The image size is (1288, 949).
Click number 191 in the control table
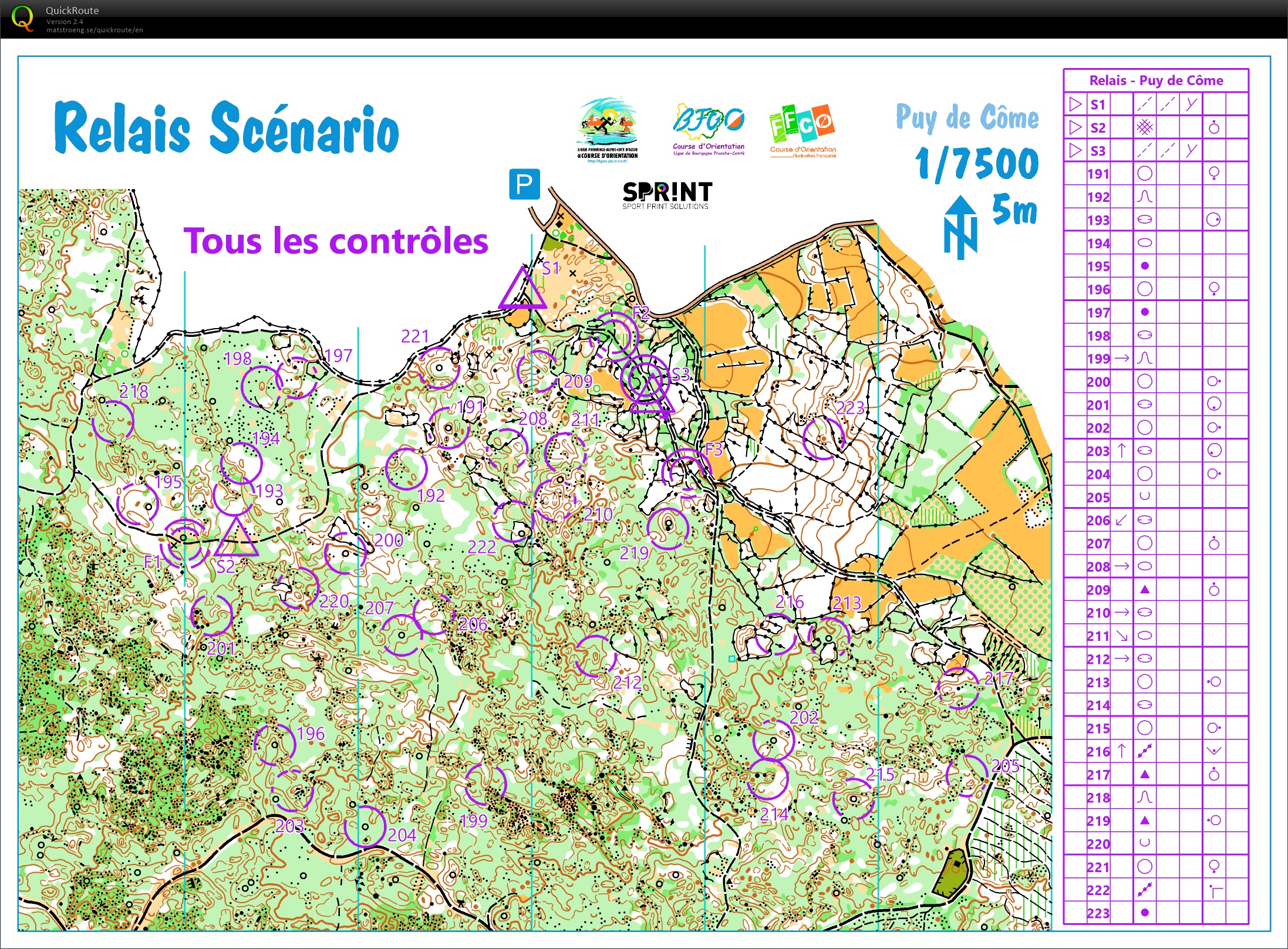click(x=1098, y=174)
